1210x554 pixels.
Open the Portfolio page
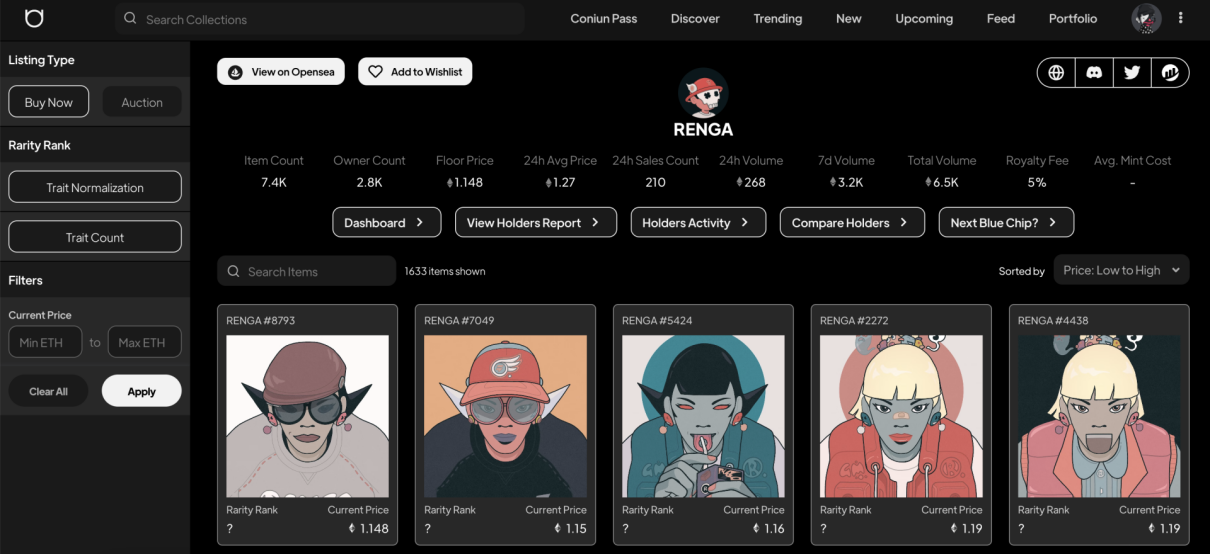tap(1073, 18)
